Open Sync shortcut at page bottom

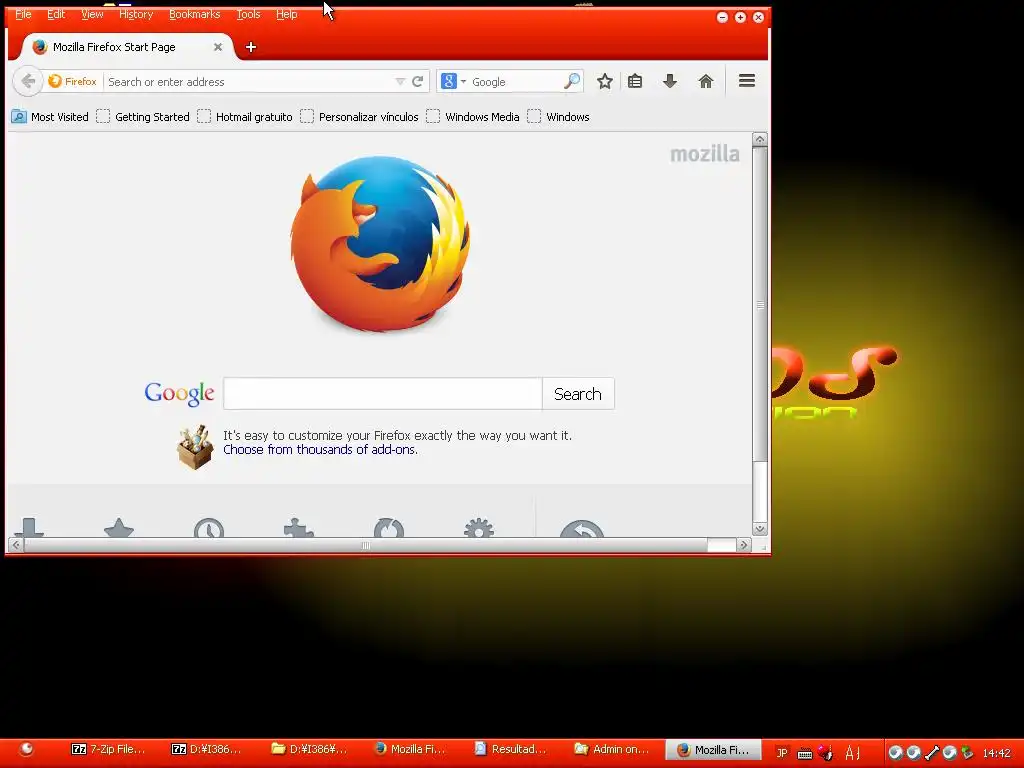[x=389, y=528]
